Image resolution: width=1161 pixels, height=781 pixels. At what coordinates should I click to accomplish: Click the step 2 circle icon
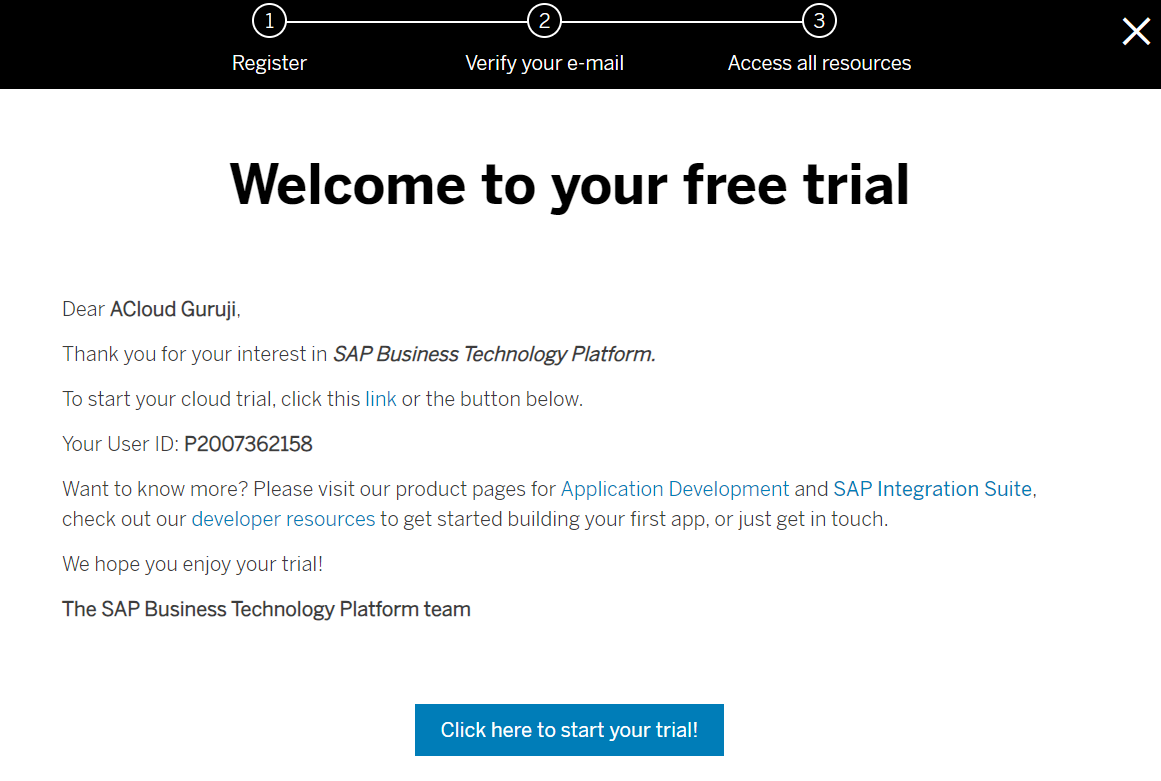coord(544,20)
